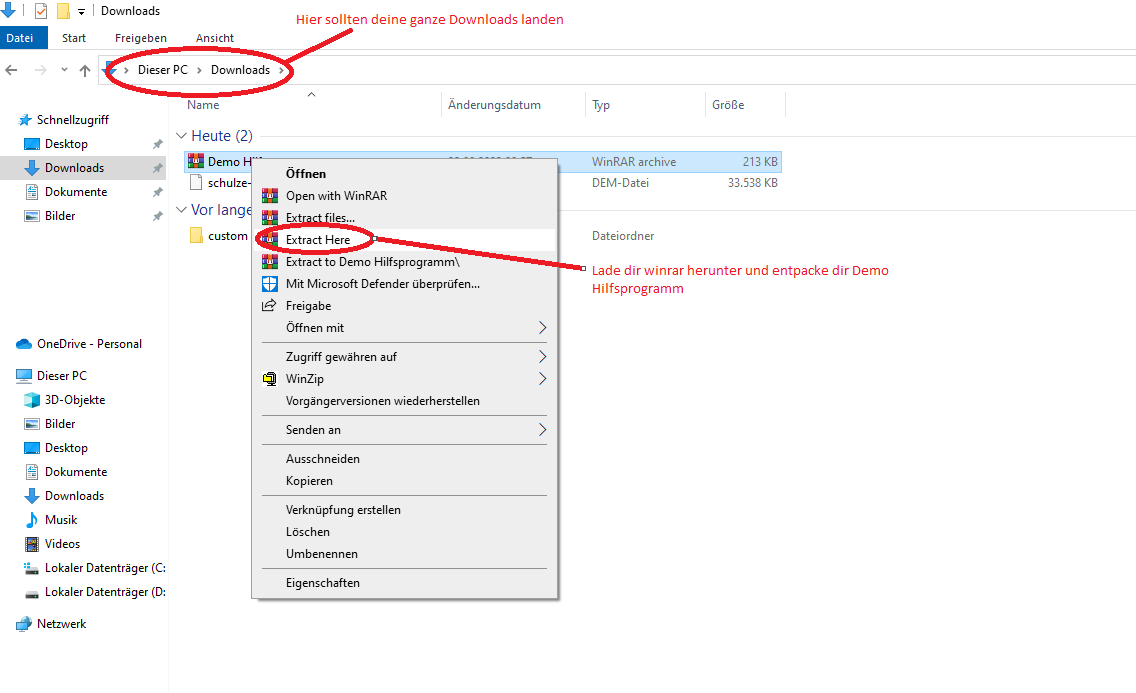Switch to the Ansicht ribbon tab

[215, 38]
